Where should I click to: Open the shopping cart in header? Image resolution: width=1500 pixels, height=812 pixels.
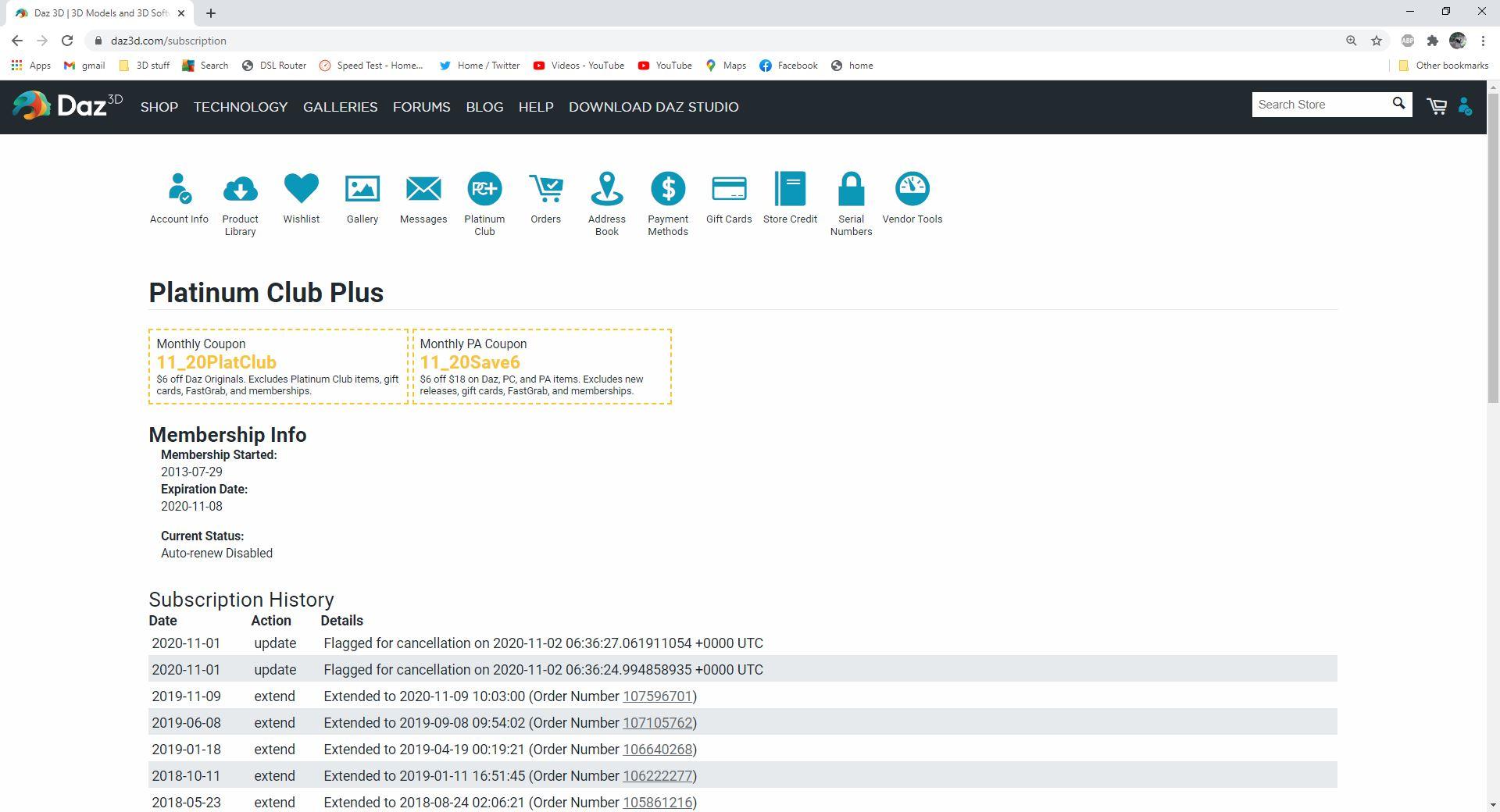coord(1437,106)
